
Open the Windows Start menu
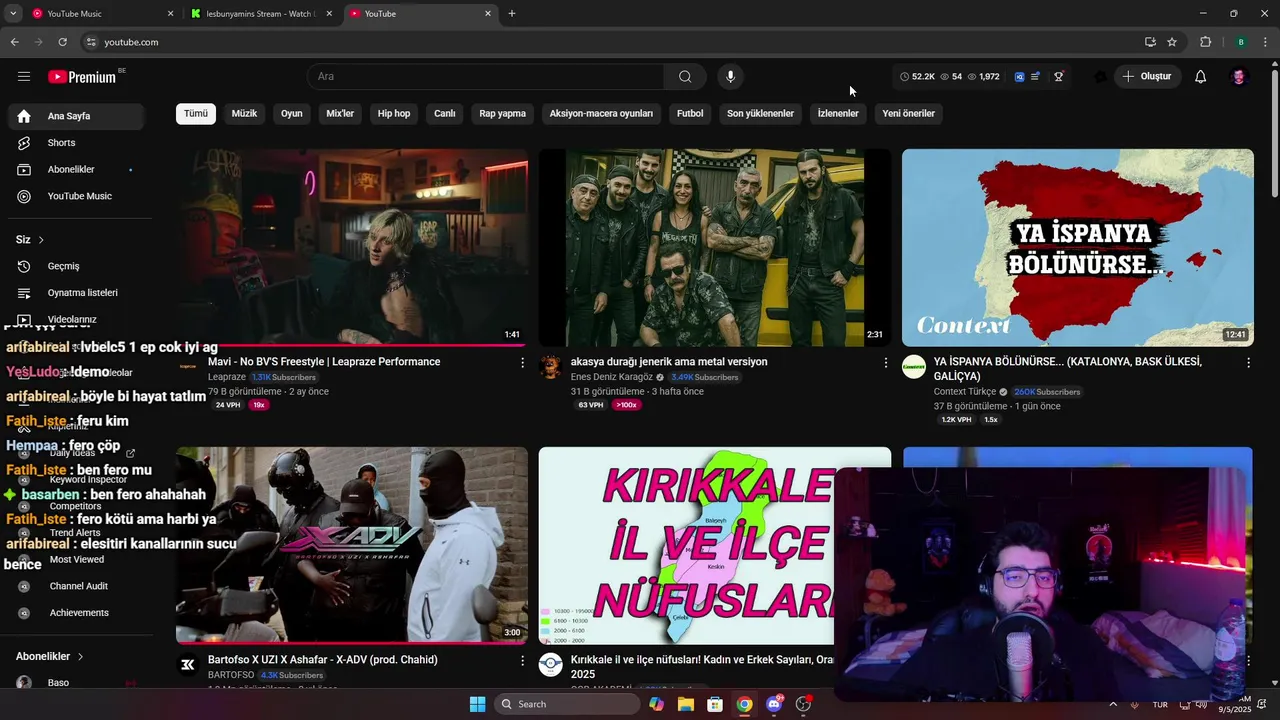pyautogui.click(x=477, y=704)
